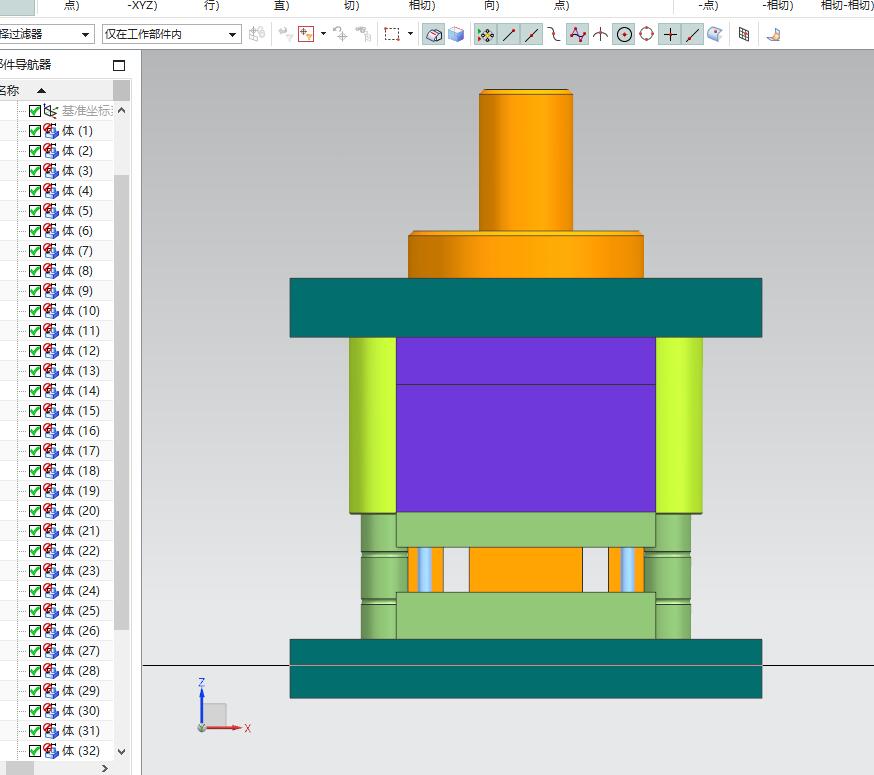Select 体 (20) in the navigator tree
Image resolution: width=874 pixels, height=775 pixels.
(x=80, y=511)
